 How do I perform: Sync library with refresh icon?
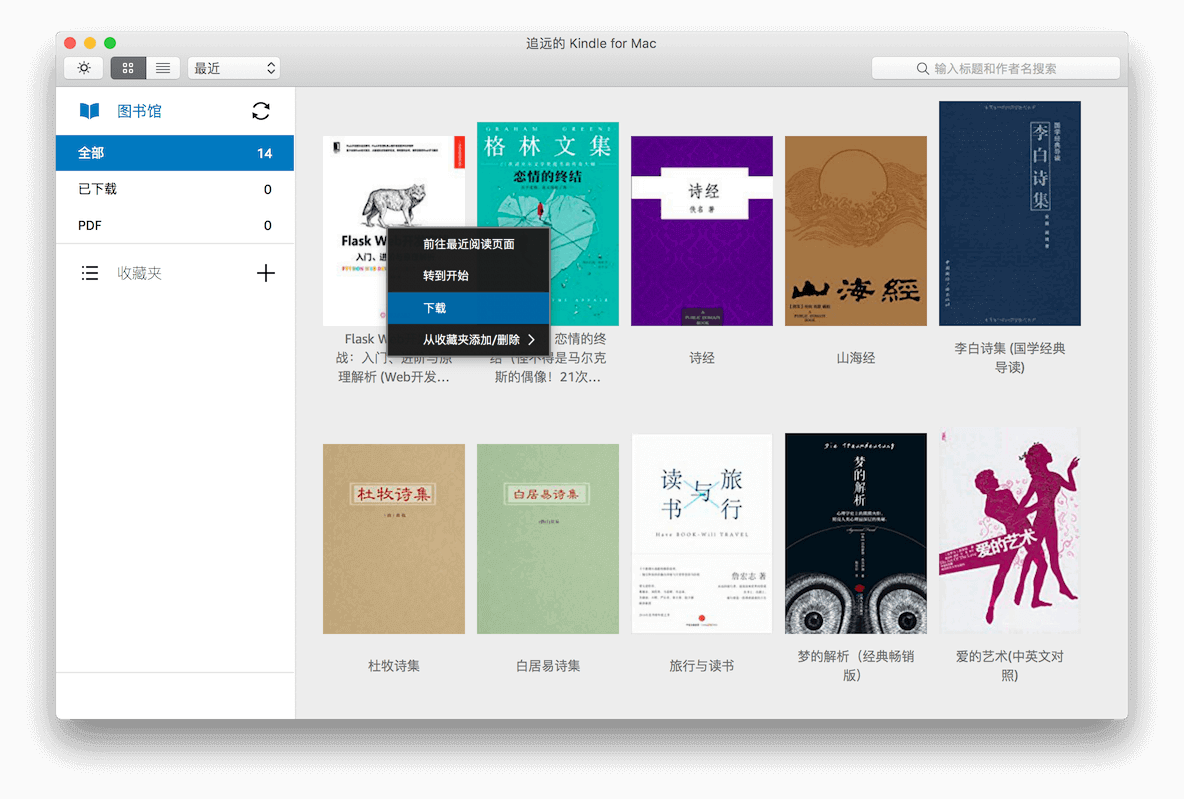pyautogui.click(x=261, y=111)
